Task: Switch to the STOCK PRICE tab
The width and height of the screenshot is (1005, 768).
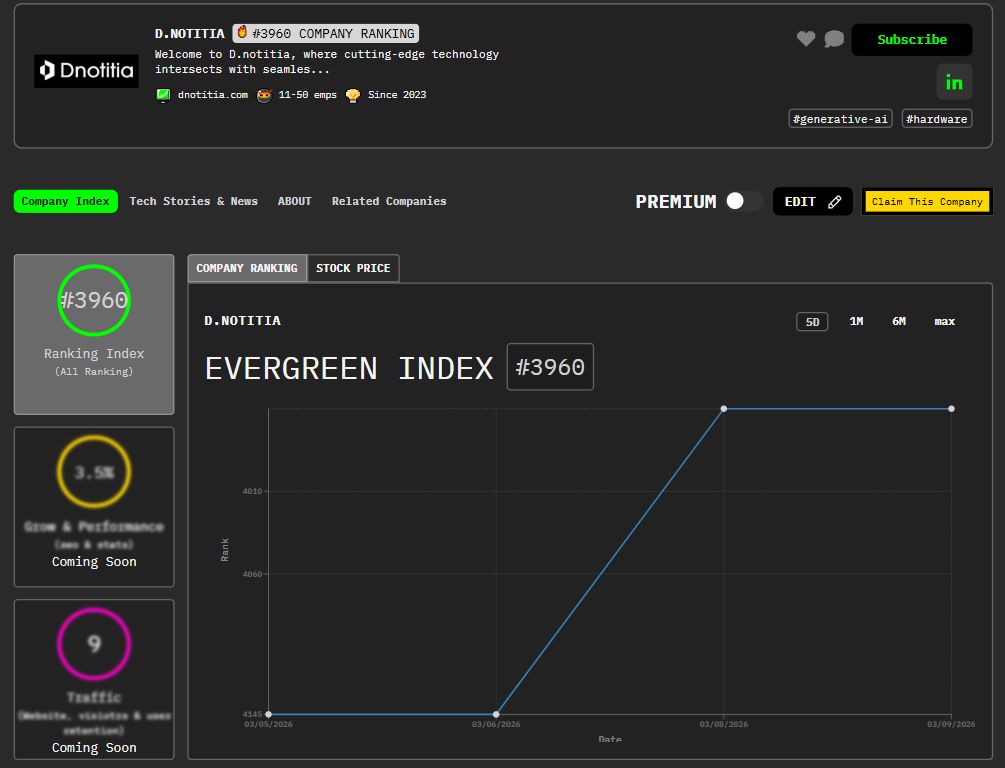Action: [353, 268]
